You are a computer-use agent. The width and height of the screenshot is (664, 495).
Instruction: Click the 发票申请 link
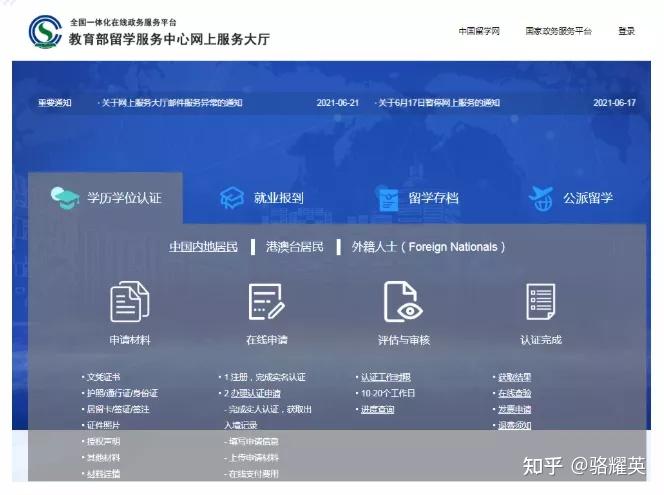pos(514,409)
